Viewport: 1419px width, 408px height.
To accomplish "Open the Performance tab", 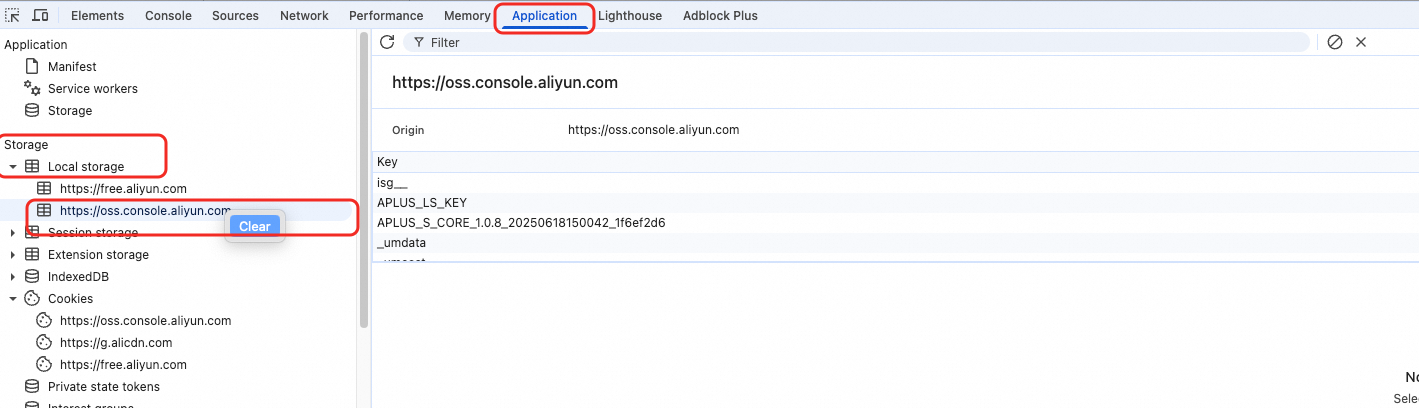I will [x=386, y=16].
